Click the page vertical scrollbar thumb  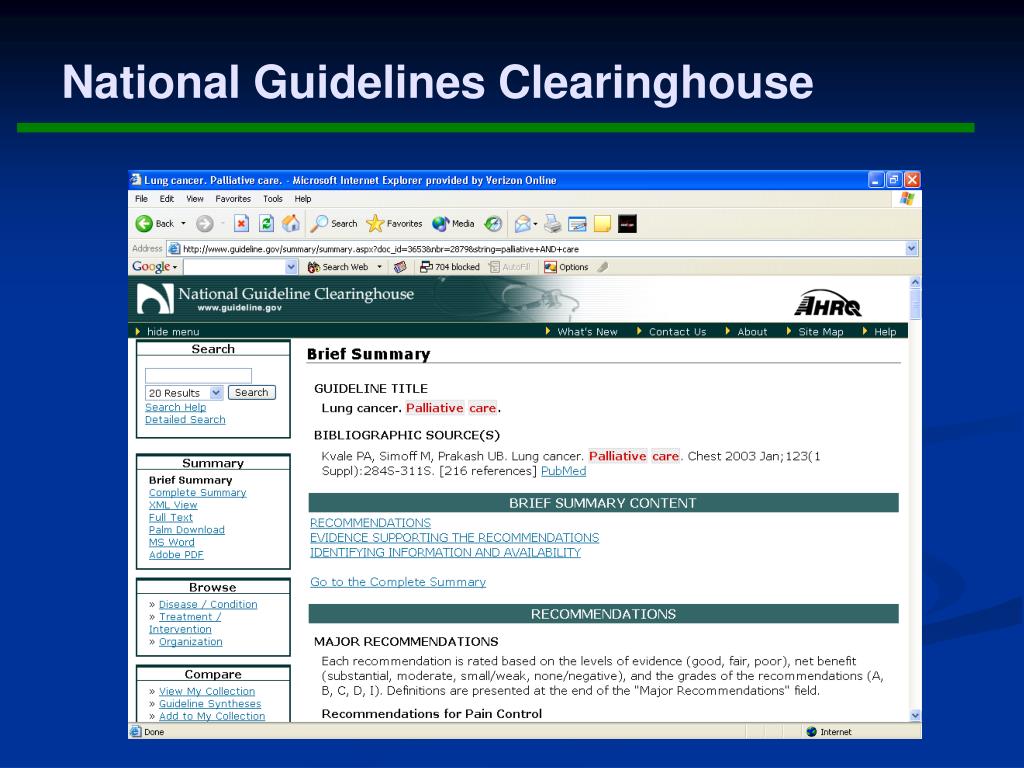[915, 304]
